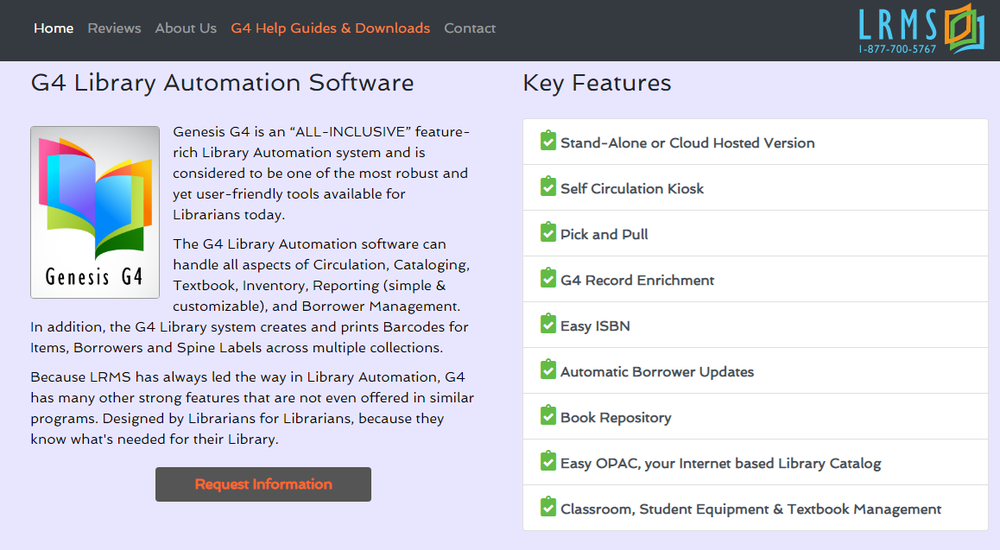Click check icon beside Easy OPAC
This screenshot has width=1000, height=550.
point(548,462)
